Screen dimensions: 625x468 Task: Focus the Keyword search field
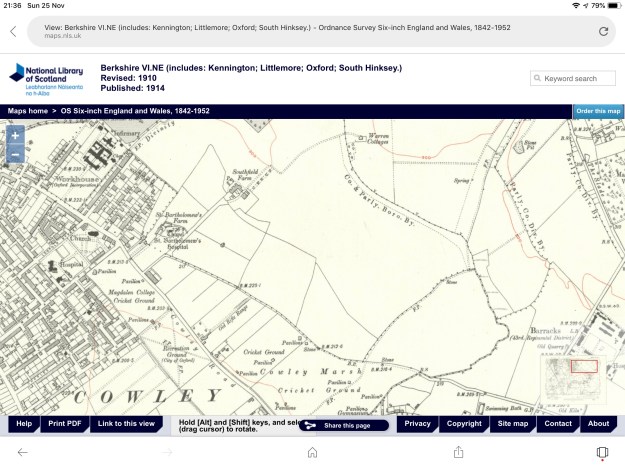click(576, 78)
